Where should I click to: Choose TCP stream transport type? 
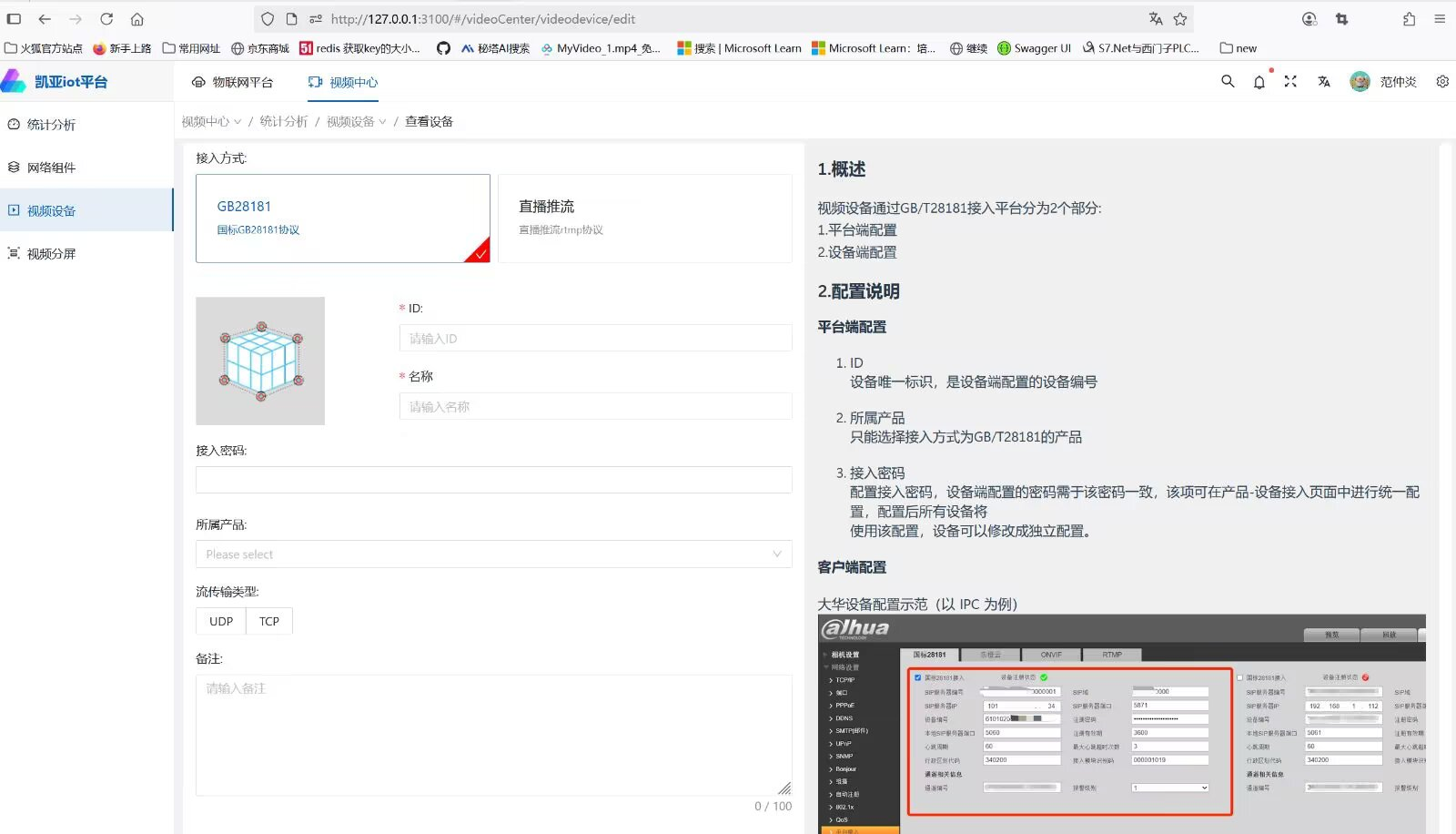pyautogui.click(x=268, y=621)
